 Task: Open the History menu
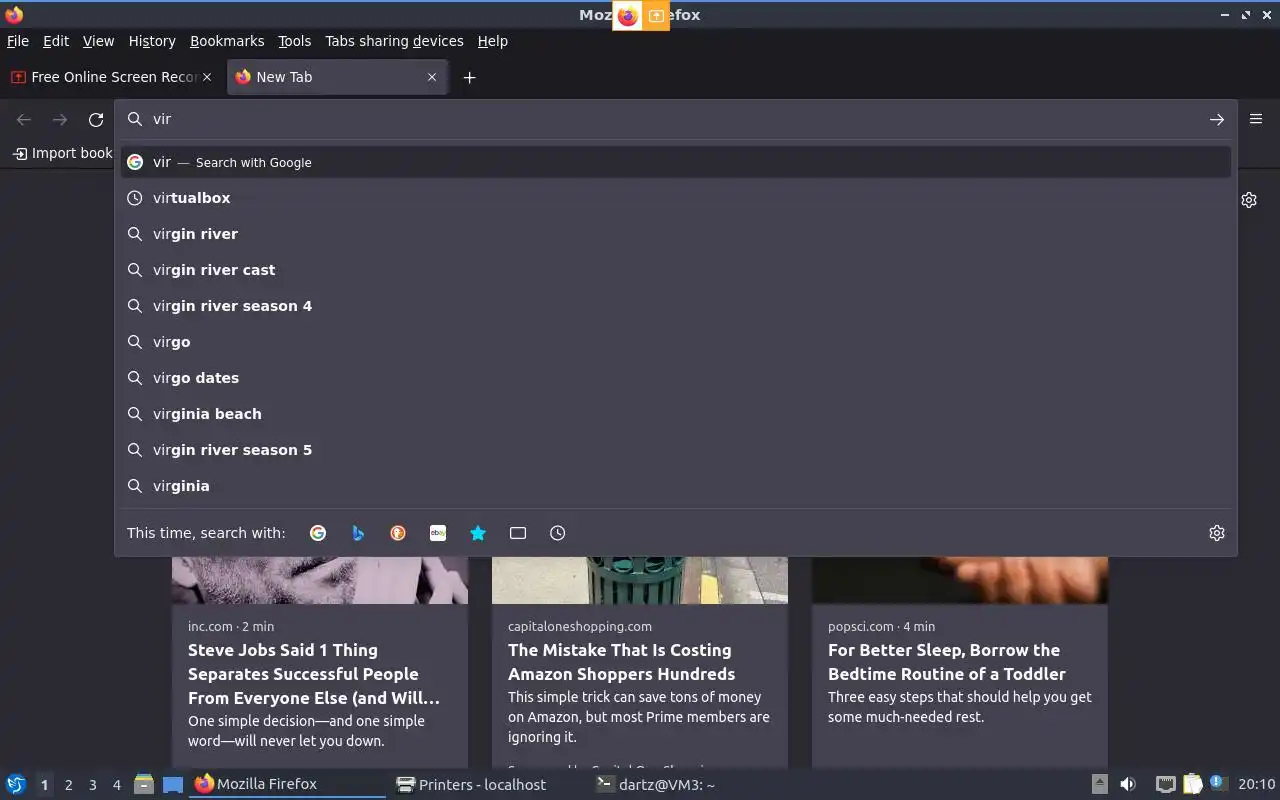[152, 41]
